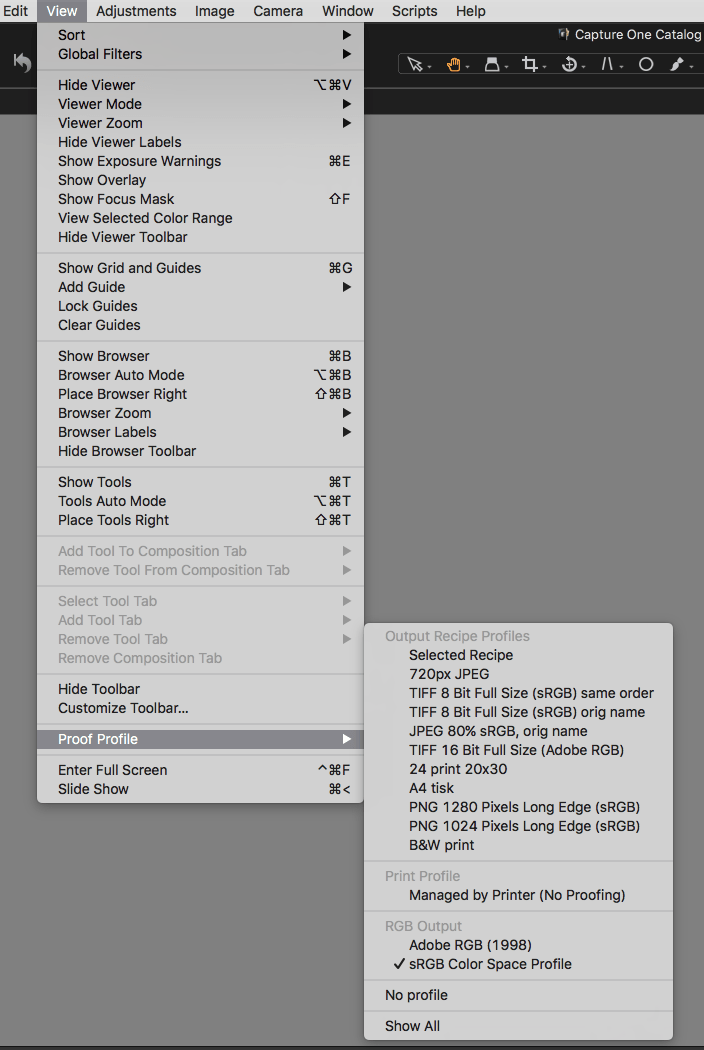Open Customize Toolbar dialog
The height and width of the screenshot is (1050, 704).
pyautogui.click(x=201, y=708)
